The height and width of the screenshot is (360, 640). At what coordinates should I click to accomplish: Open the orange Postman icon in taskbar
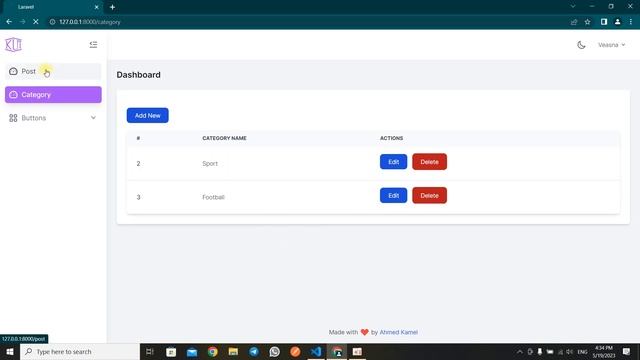(295, 352)
